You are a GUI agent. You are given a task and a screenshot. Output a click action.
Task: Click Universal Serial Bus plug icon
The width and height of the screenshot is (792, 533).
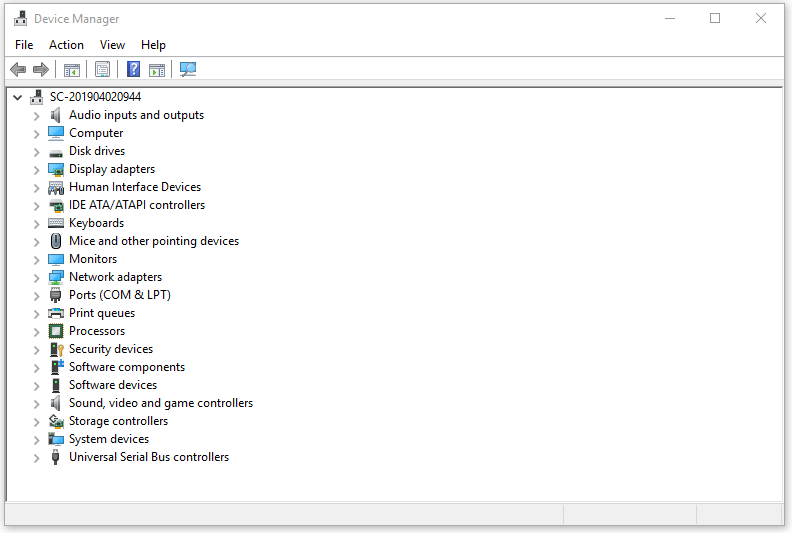pos(56,457)
